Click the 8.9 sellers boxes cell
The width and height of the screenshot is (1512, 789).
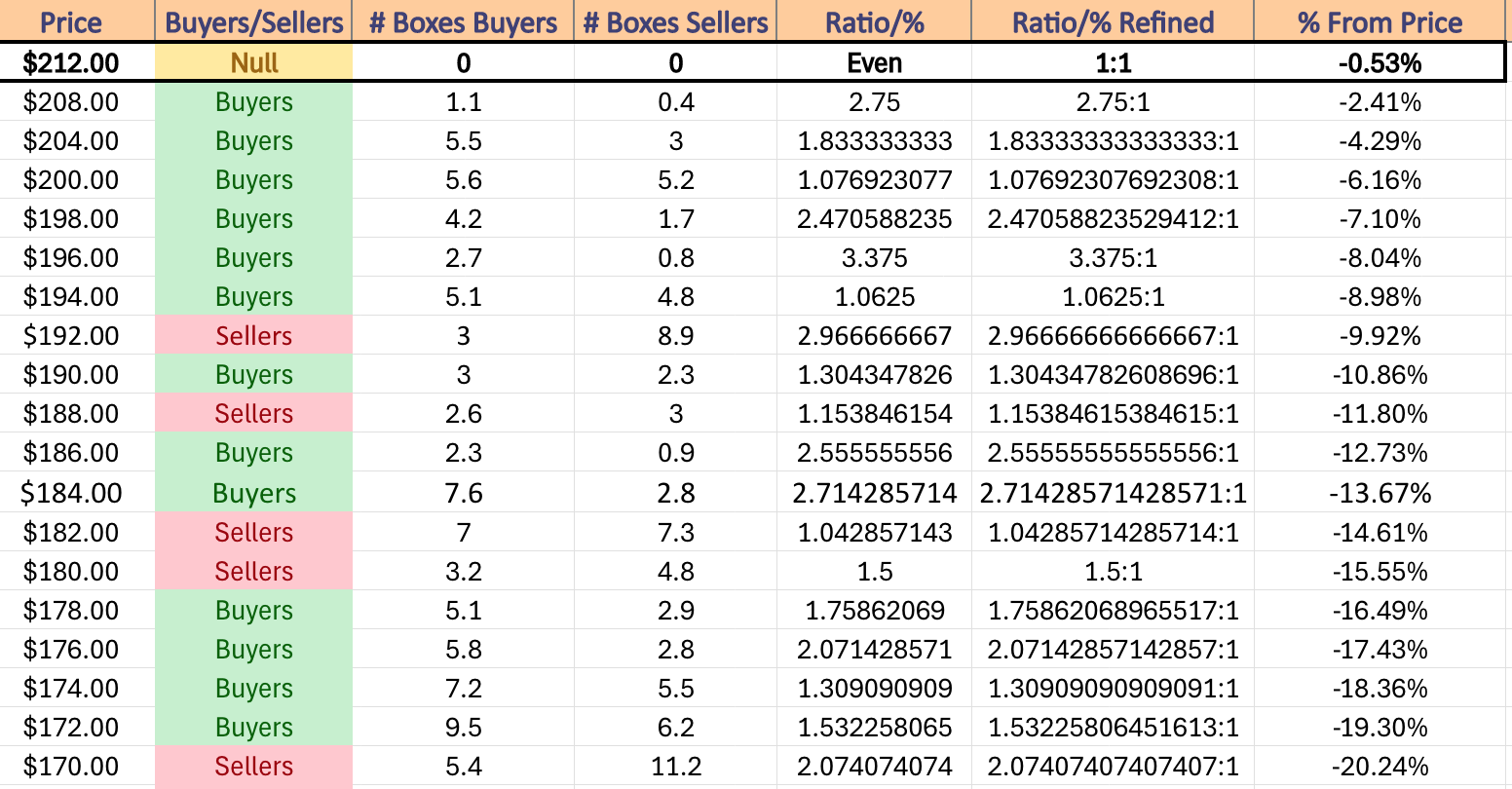pos(676,335)
